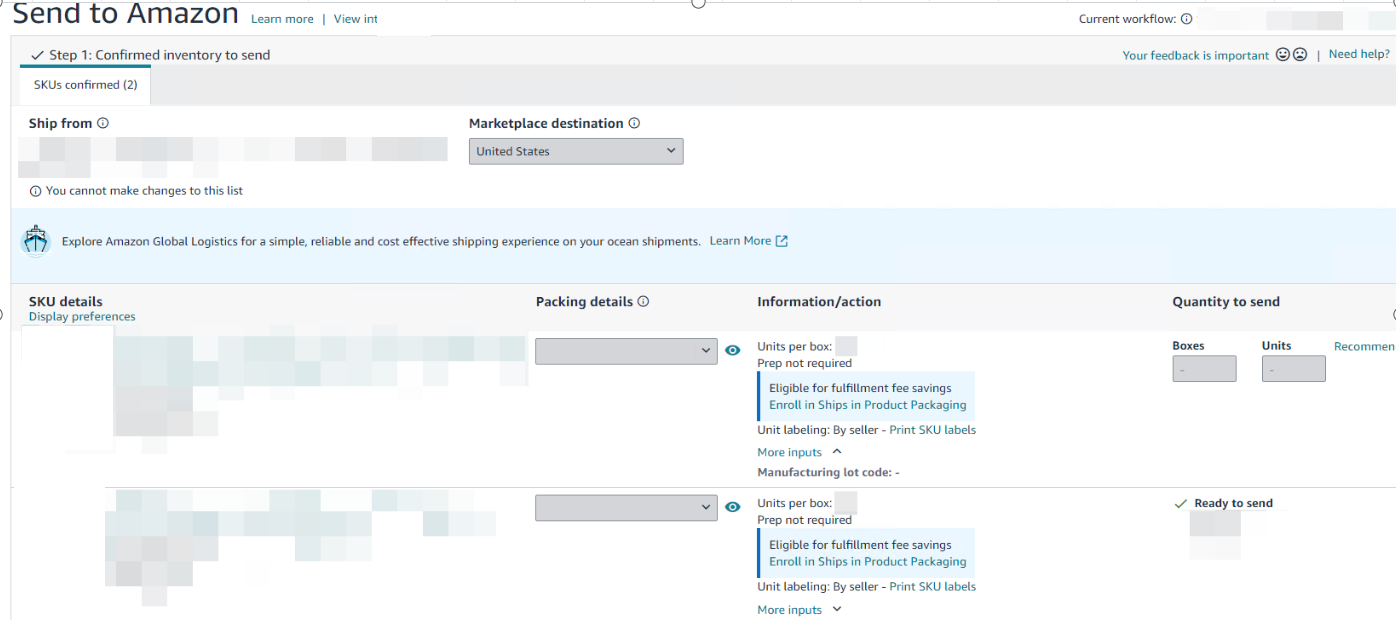The height and width of the screenshot is (620, 1396).
Task: Toggle the eye icon for second SKU packing
Action: [732, 508]
